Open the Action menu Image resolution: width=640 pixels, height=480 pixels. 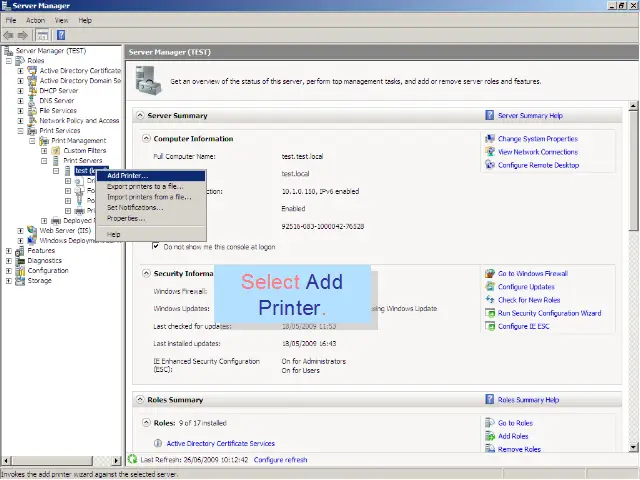click(36, 20)
